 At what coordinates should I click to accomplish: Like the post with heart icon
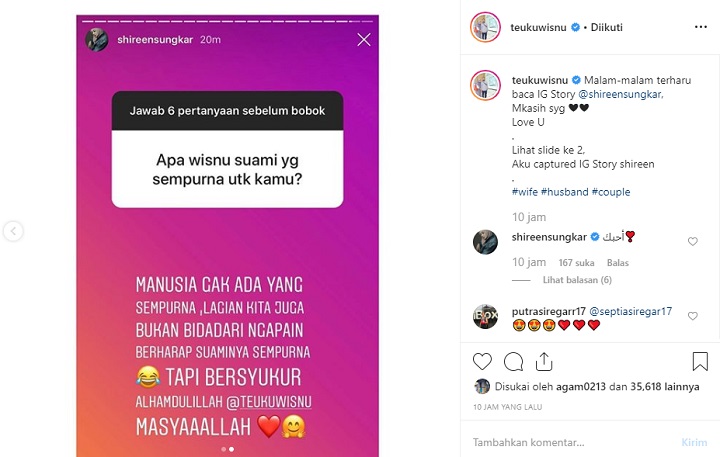482,362
